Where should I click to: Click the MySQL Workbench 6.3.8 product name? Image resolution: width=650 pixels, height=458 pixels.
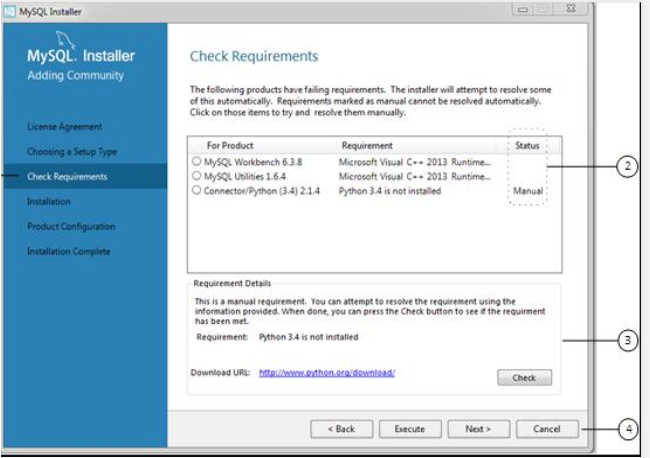[253, 162]
